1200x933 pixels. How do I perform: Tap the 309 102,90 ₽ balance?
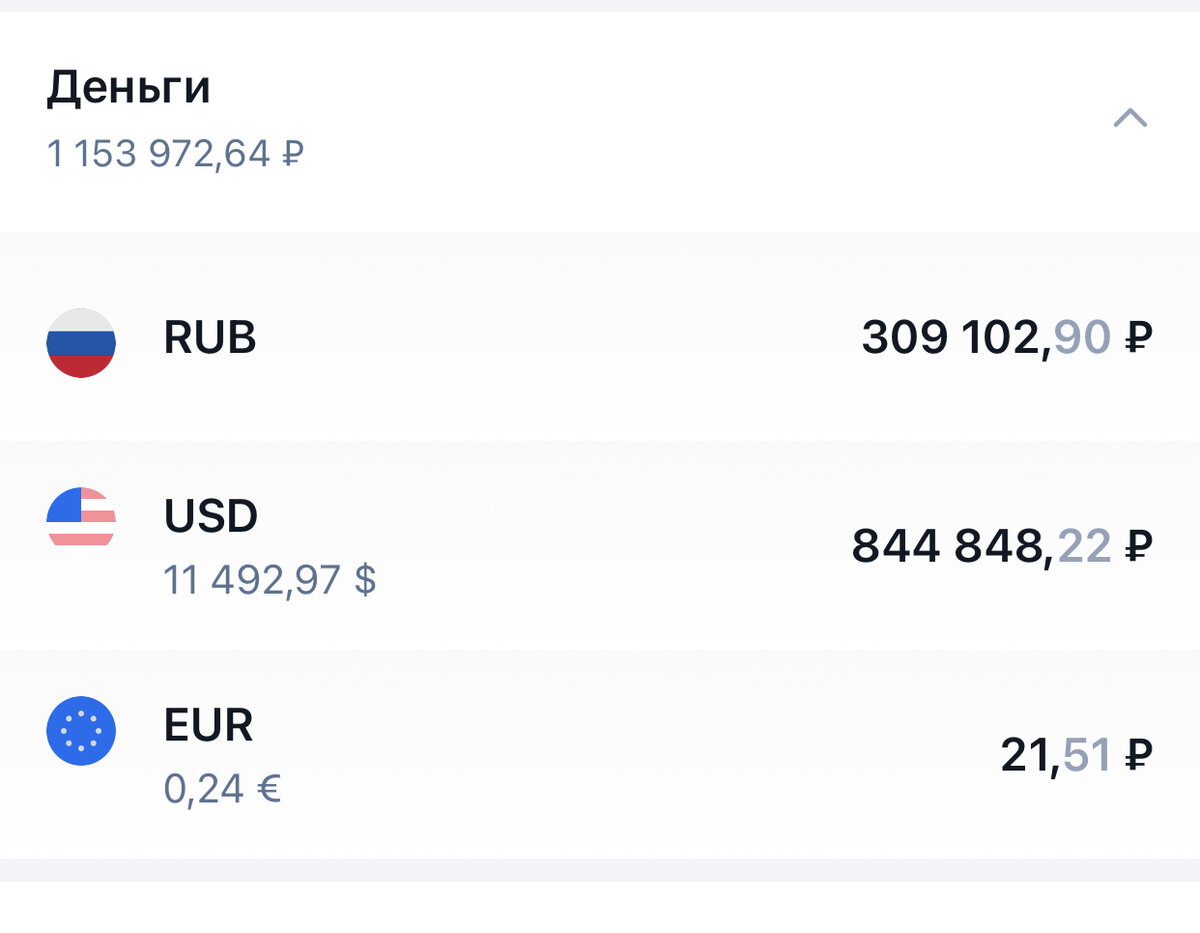(1007, 338)
